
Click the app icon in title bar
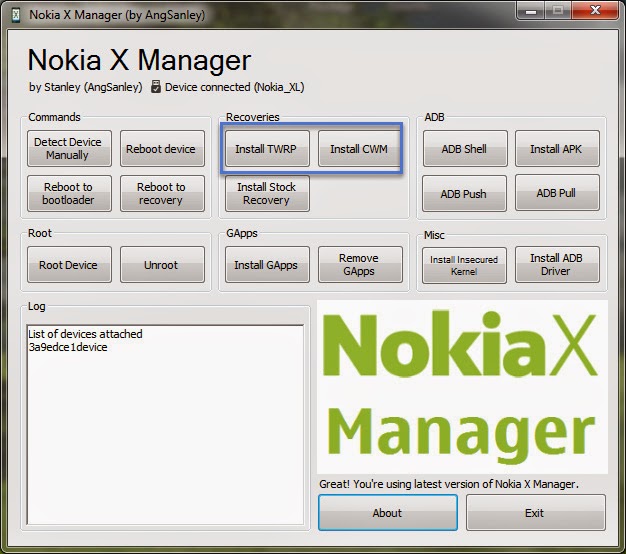tap(16, 15)
